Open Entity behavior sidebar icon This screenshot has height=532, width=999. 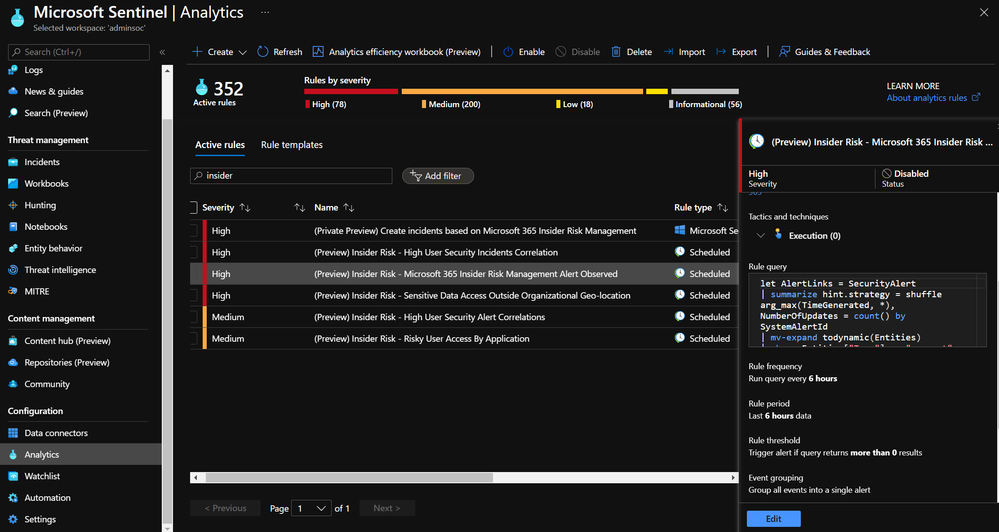pos(13,248)
